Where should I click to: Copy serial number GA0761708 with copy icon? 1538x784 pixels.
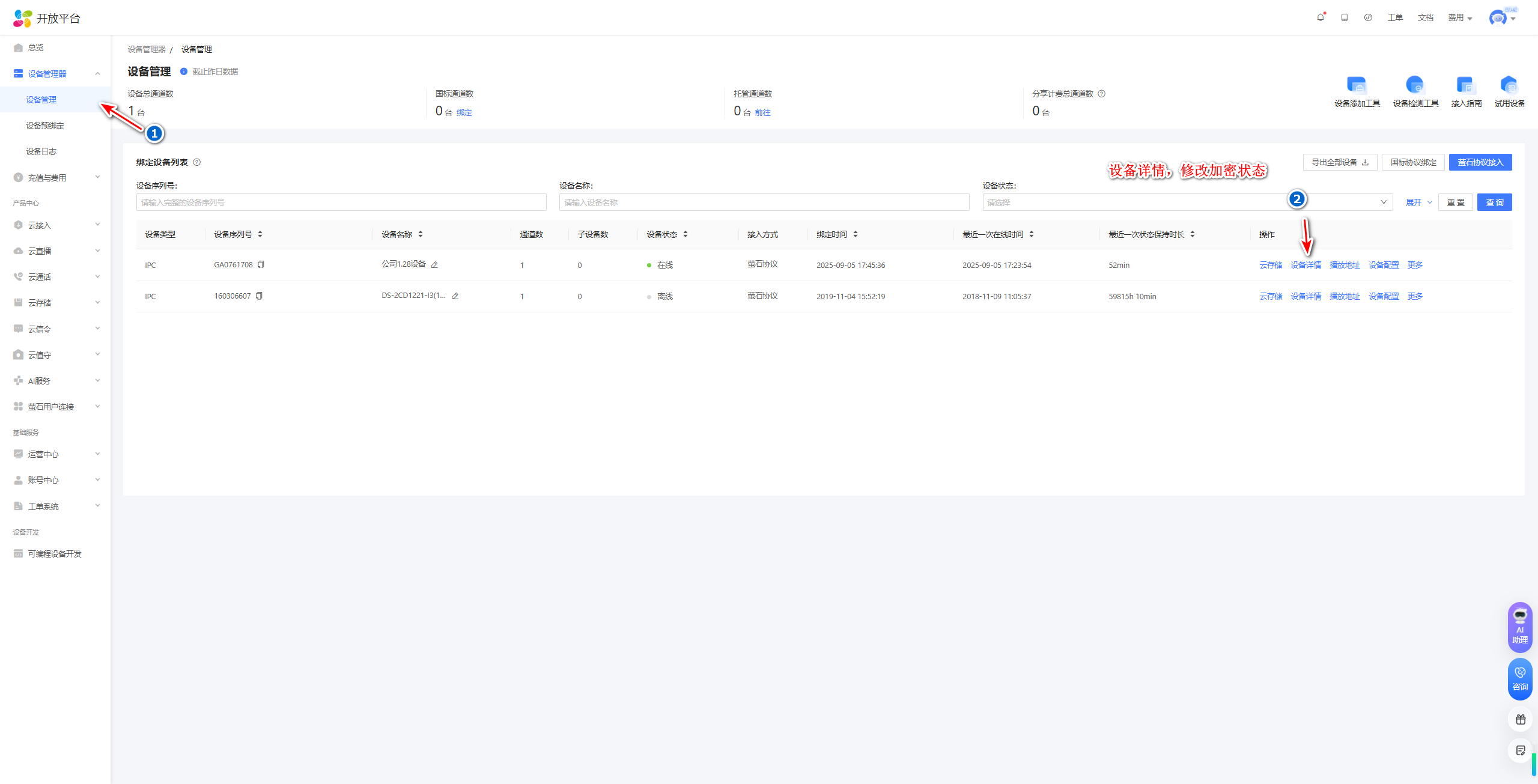261,264
